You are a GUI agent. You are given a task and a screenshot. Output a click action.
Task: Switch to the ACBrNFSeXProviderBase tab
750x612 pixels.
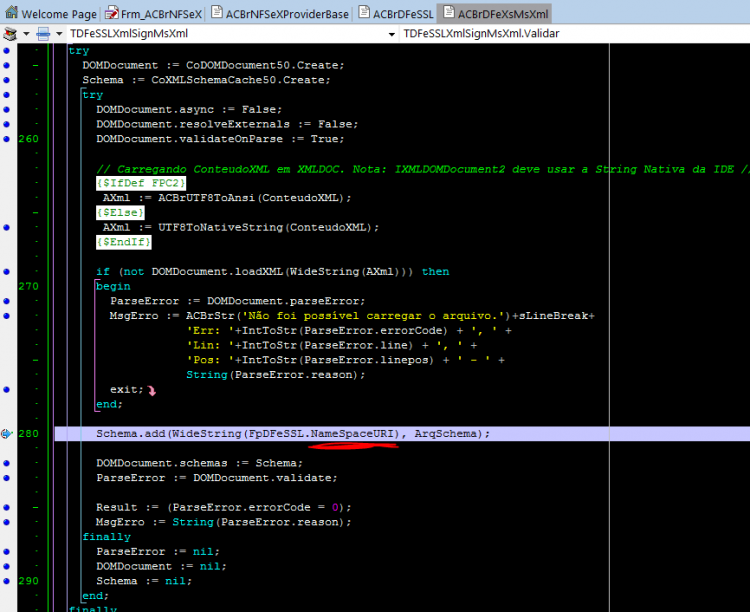point(280,13)
